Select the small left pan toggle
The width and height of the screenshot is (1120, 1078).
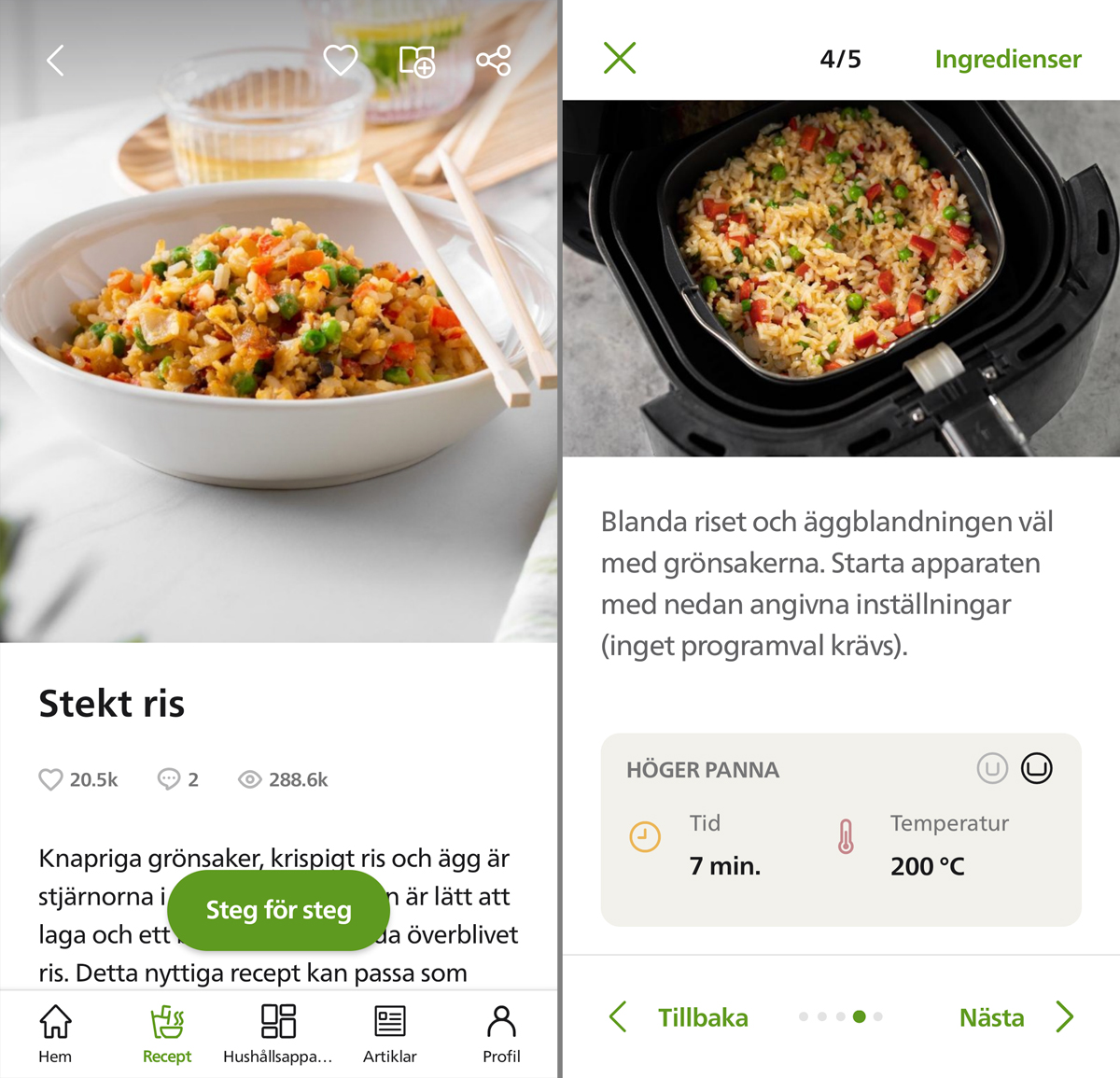coord(992,769)
